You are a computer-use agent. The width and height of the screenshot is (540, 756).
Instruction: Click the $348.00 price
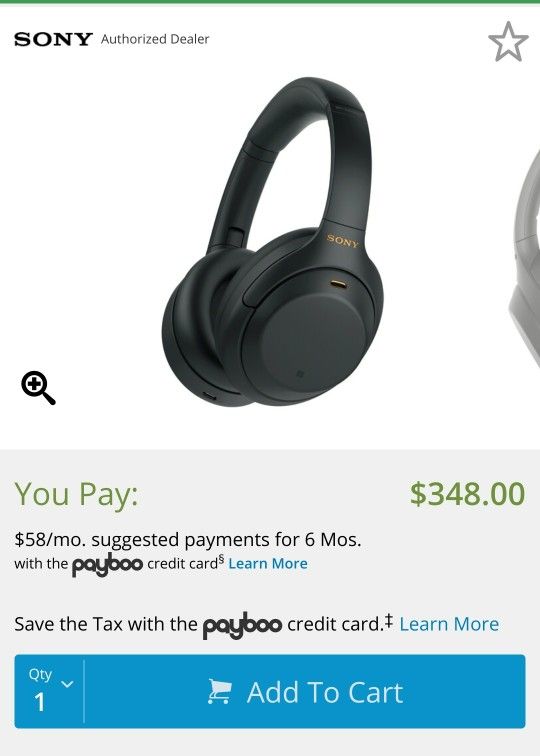tap(467, 494)
